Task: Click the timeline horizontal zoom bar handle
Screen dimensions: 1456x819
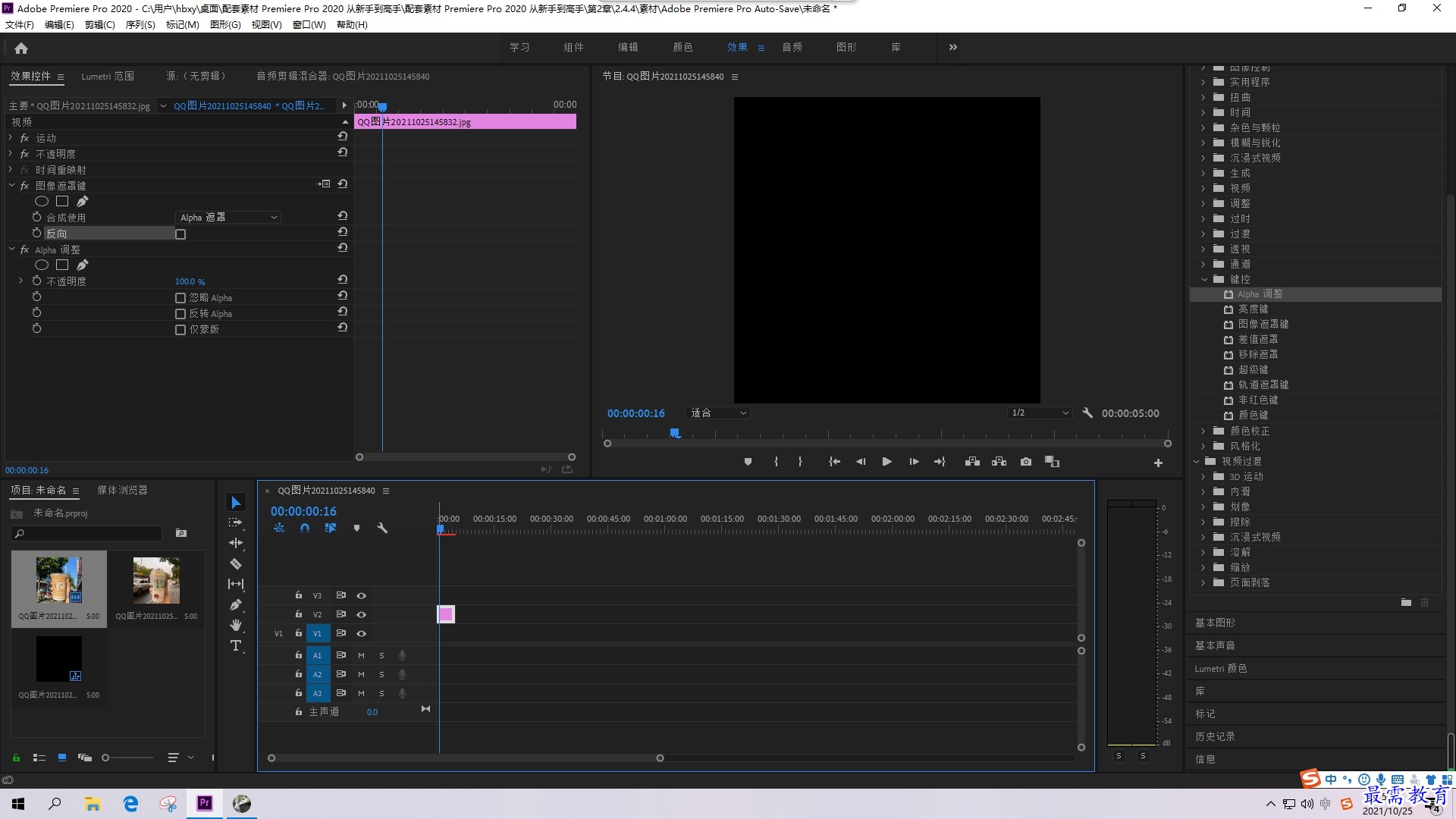Action: (x=660, y=758)
